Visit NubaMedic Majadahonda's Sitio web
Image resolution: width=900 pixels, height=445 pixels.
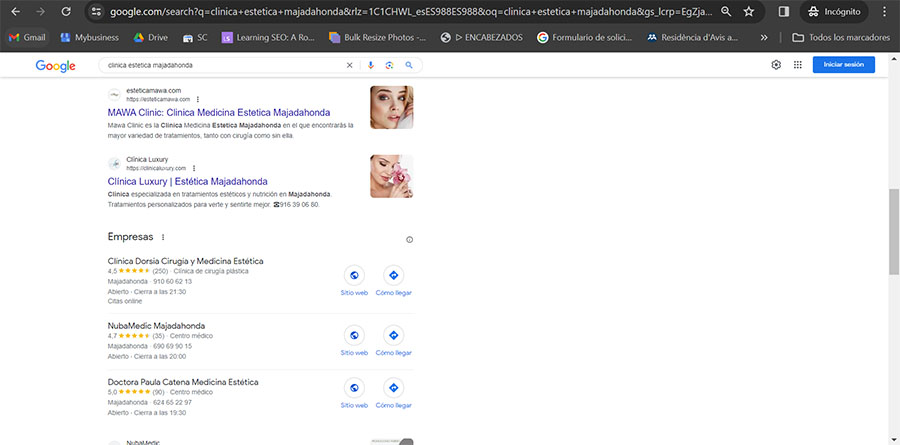tap(354, 340)
